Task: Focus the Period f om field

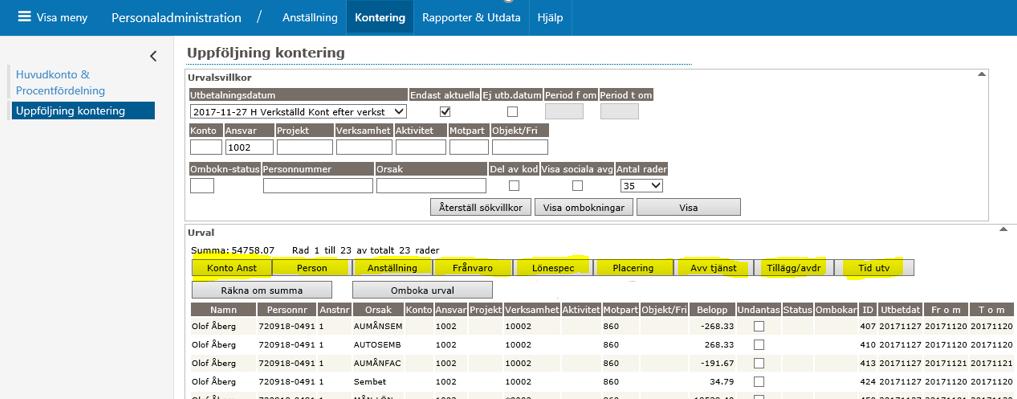Action: [564, 112]
